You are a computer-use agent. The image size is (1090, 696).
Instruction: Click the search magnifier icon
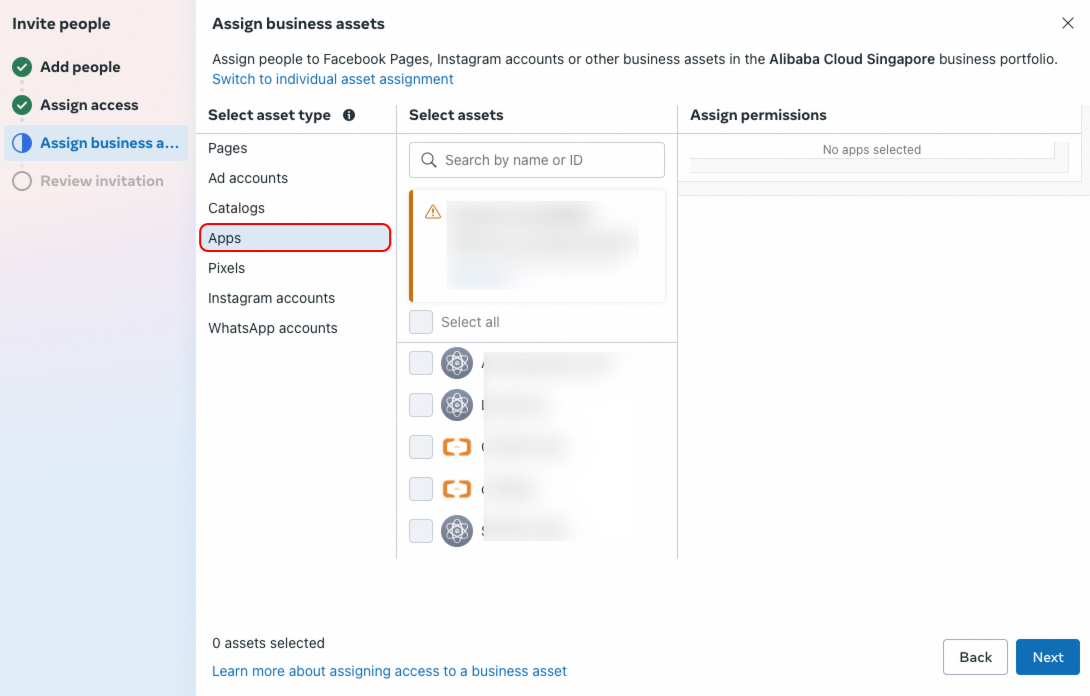(430, 160)
